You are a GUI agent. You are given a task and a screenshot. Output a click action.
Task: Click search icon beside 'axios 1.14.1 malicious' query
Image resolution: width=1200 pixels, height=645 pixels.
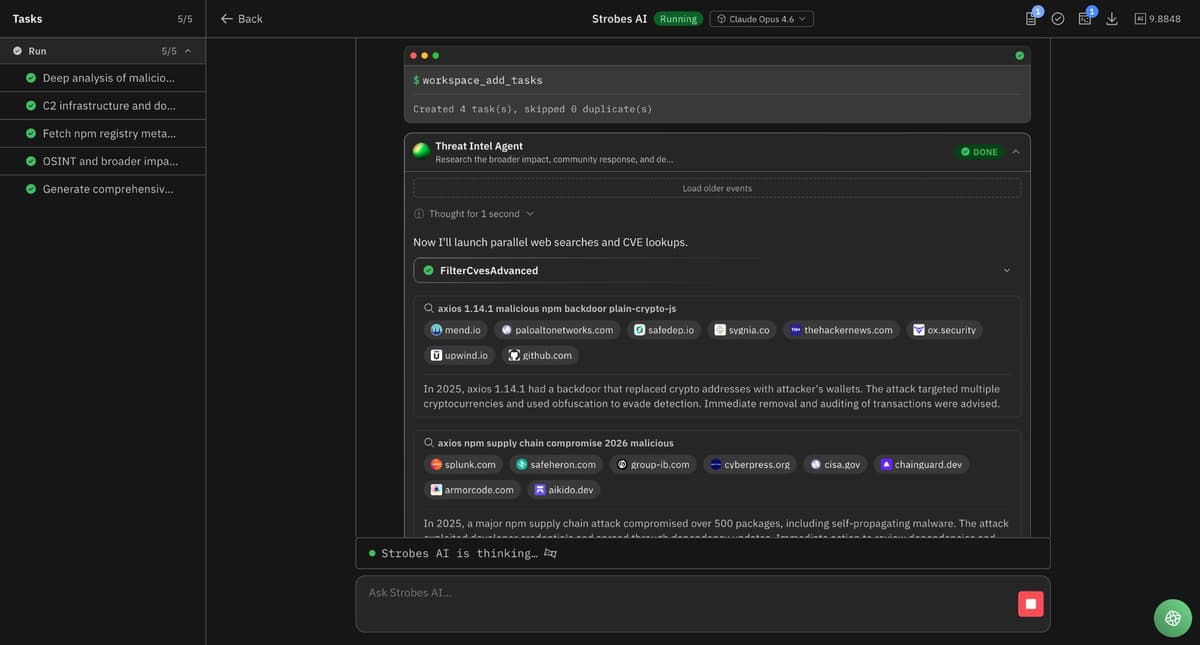point(429,308)
